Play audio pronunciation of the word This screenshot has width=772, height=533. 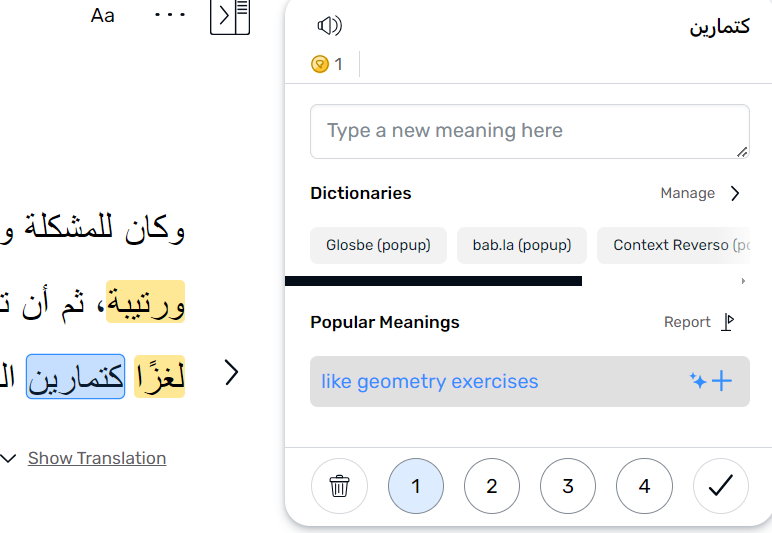point(329,26)
